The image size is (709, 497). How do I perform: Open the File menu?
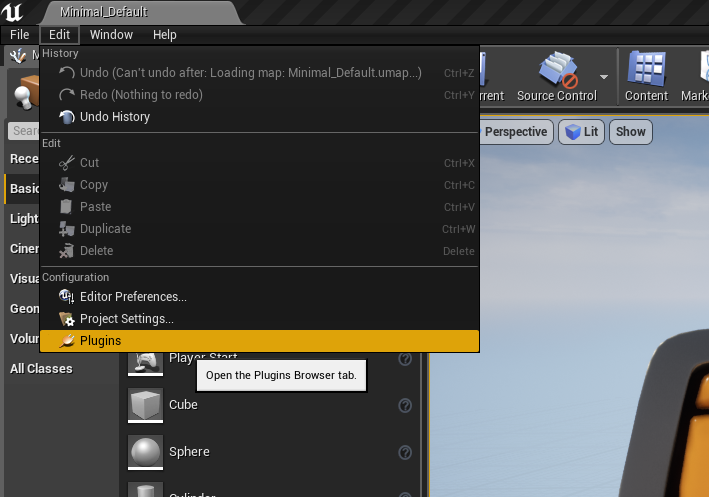[x=19, y=35]
